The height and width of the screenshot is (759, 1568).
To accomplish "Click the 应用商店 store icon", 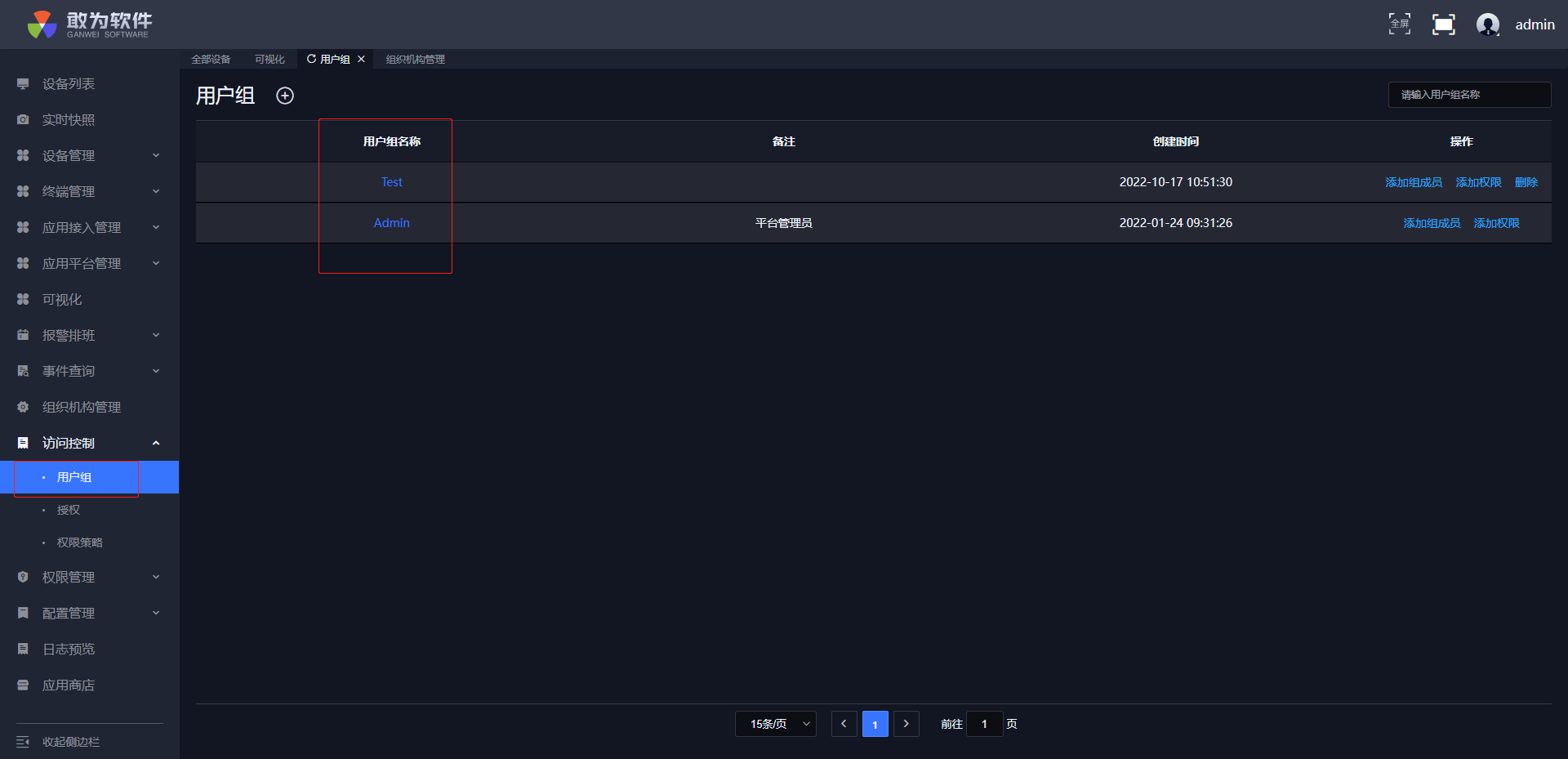I will coord(23,685).
